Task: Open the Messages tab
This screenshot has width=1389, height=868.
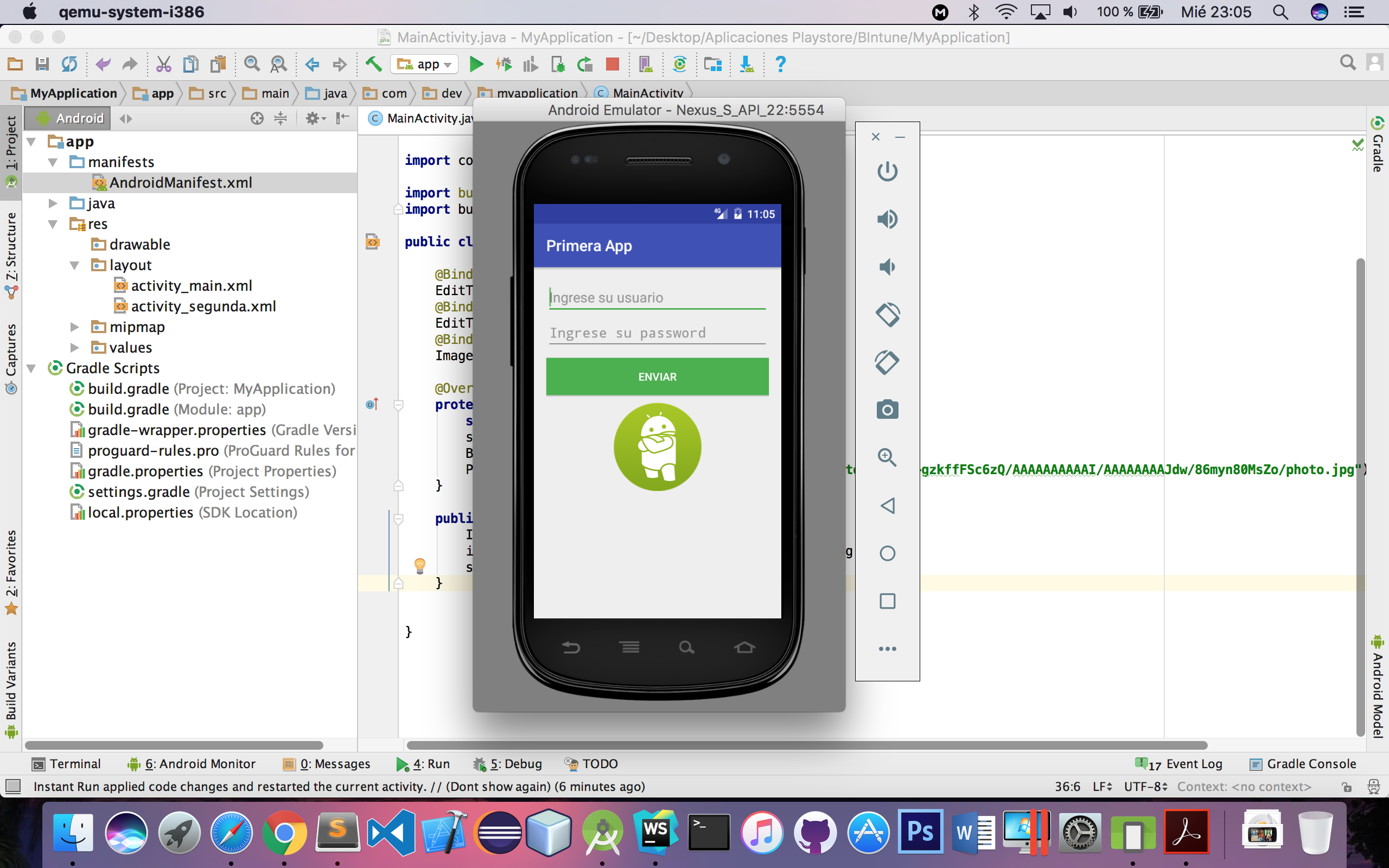Action: [327, 764]
